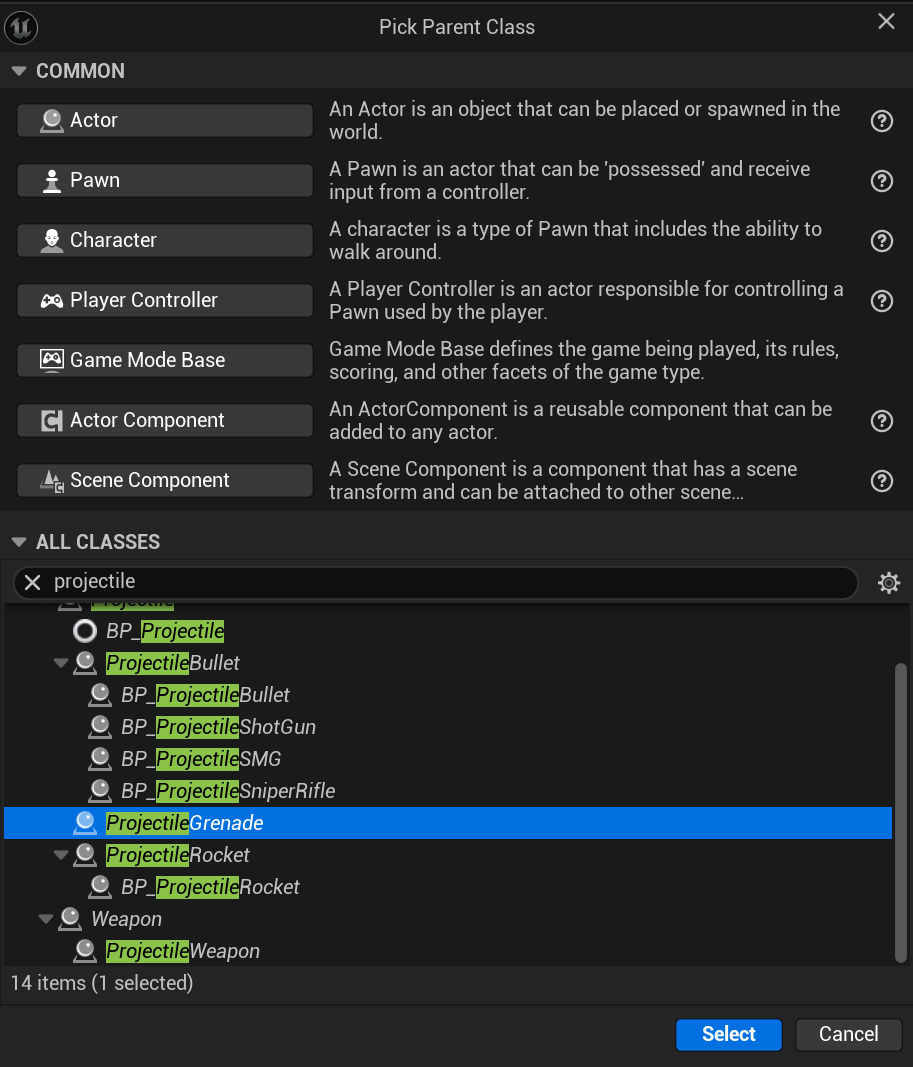Show help for Player Controller
The image size is (913, 1067).
click(x=881, y=301)
